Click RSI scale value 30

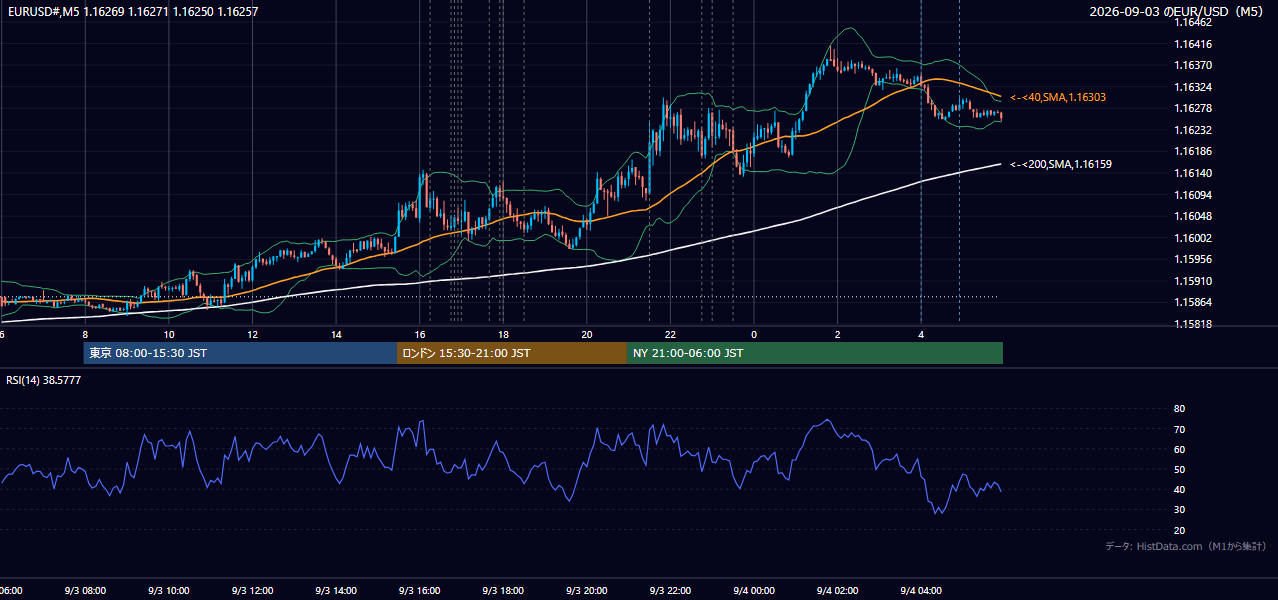pos(1179,510)
